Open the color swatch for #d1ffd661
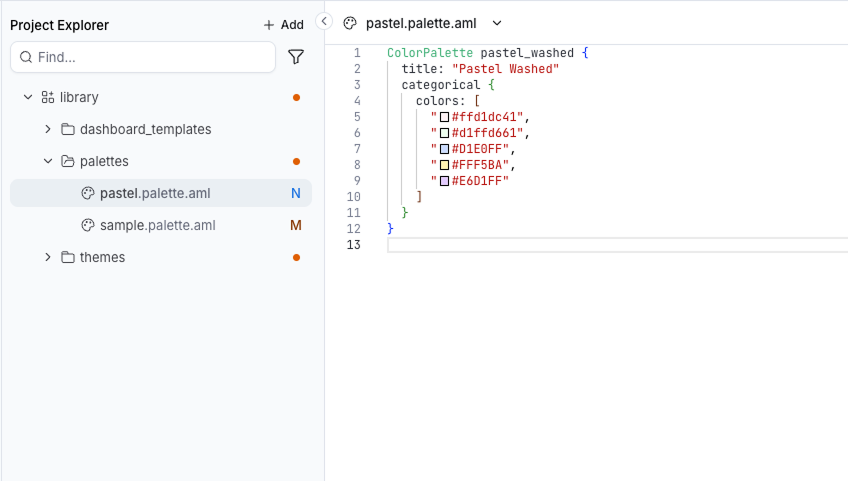 445,133
